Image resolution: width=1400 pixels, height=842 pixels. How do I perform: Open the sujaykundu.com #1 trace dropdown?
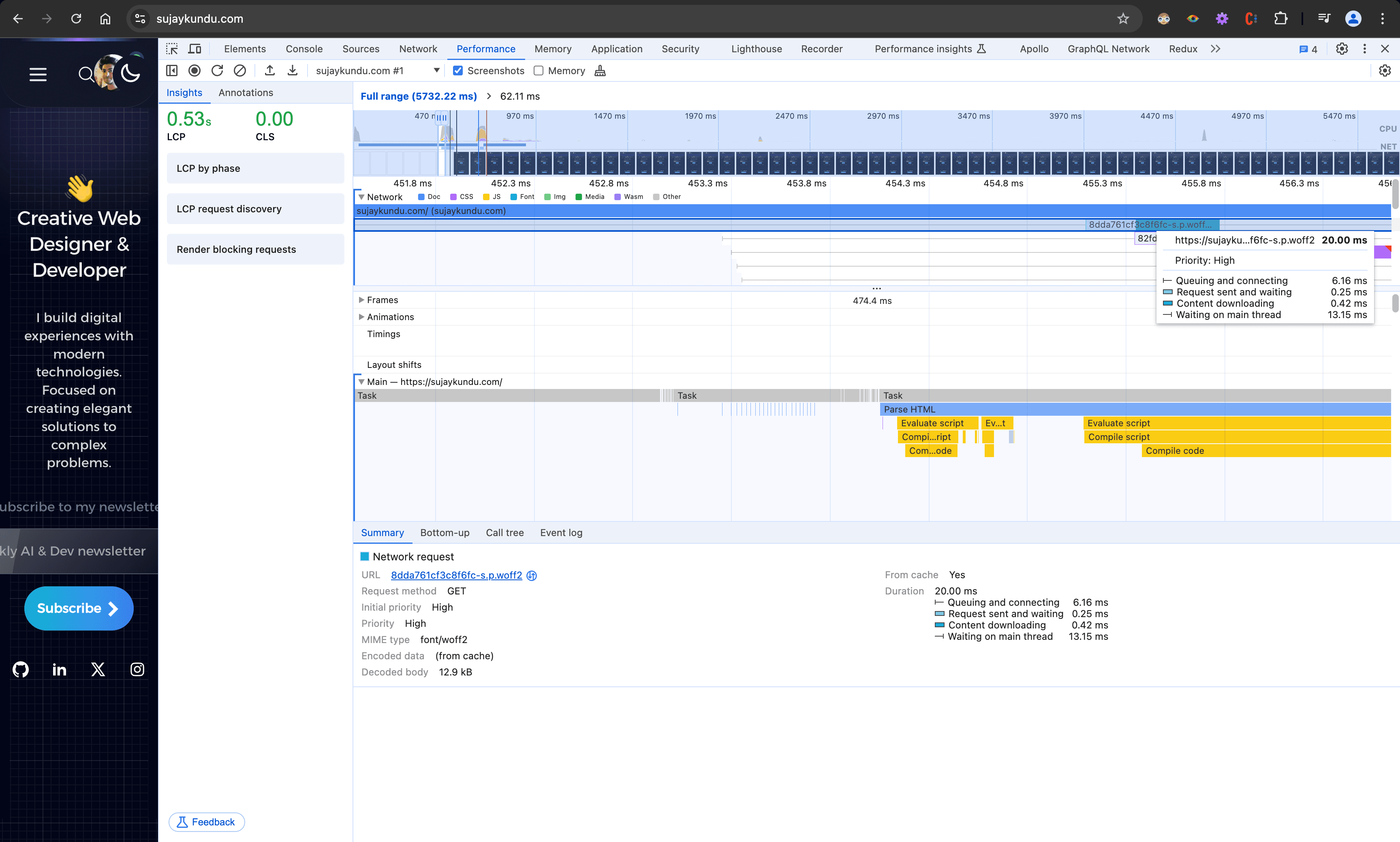pos(436,71)
